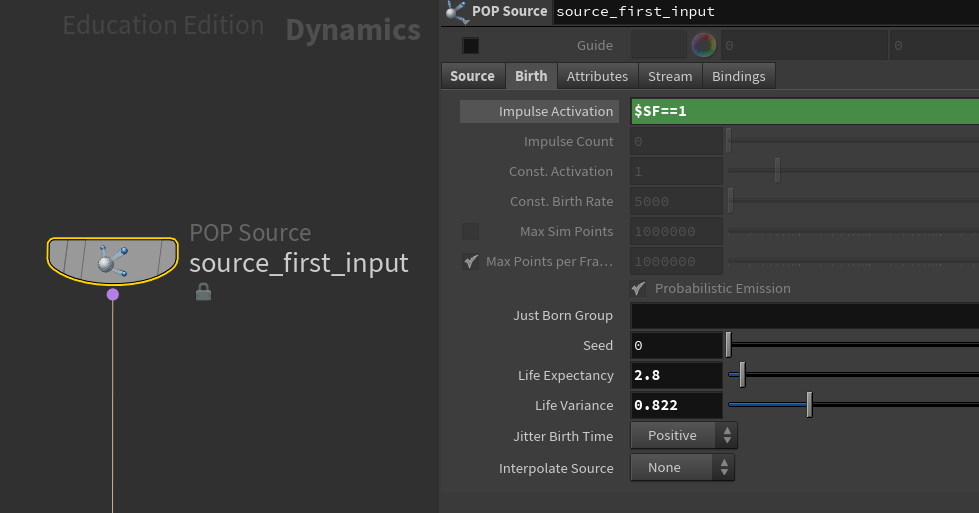This screenshot has width=979, height=513.
Task: Switch to the Attributes tab
Action: click(x=597, y=76)
